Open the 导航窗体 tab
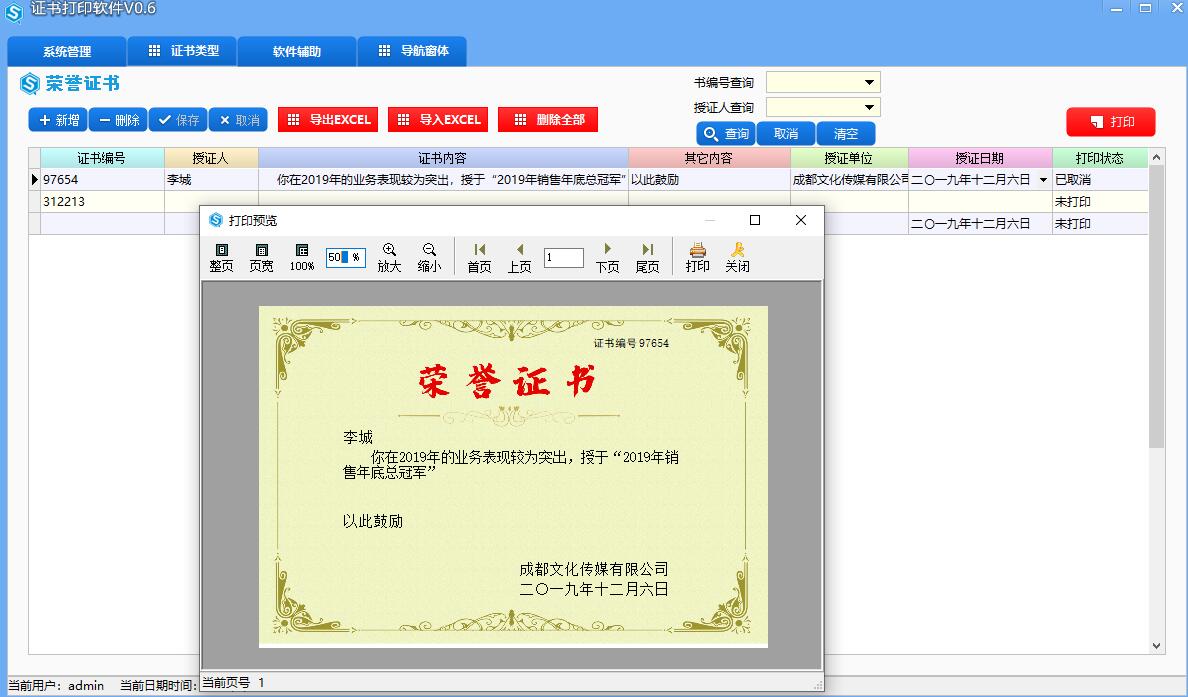The image size is (1188, 697). pos(412,51)
